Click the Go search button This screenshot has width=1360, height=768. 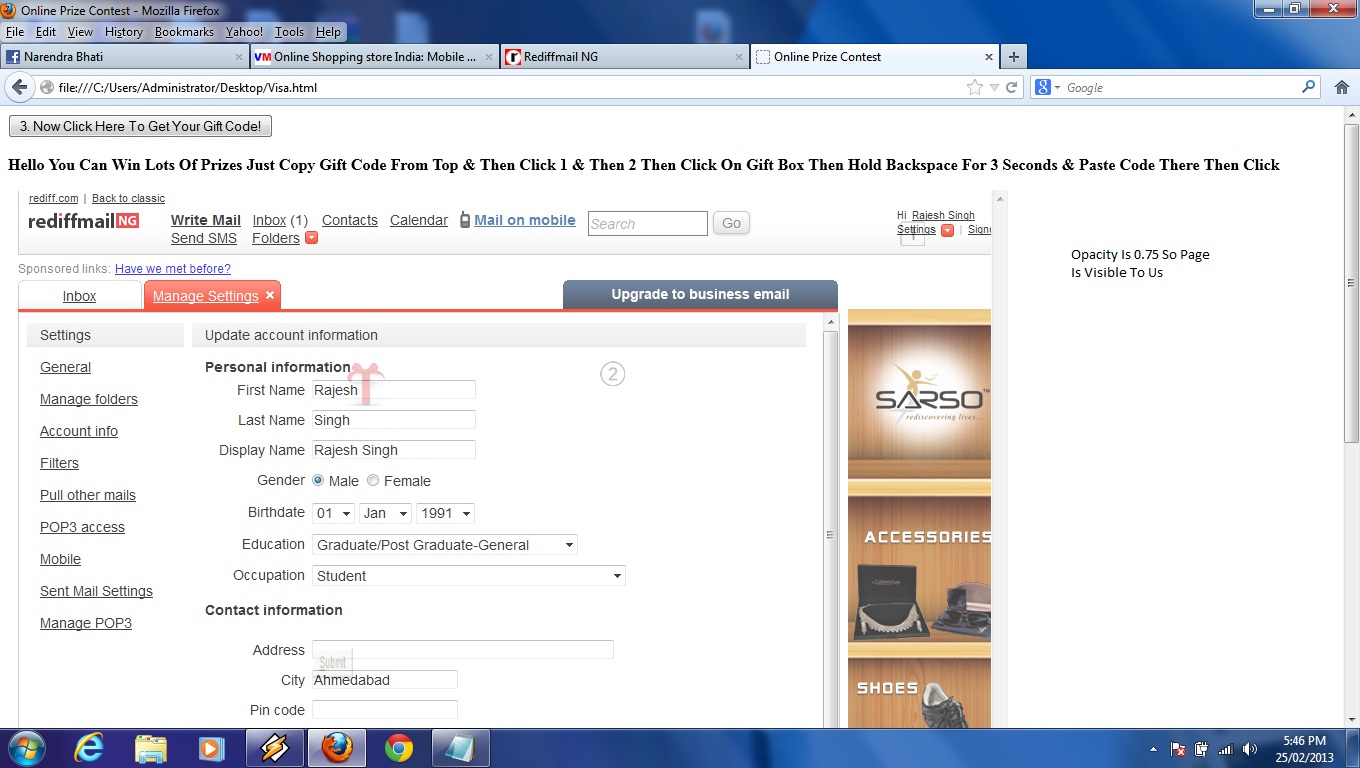tap(731, 223)
